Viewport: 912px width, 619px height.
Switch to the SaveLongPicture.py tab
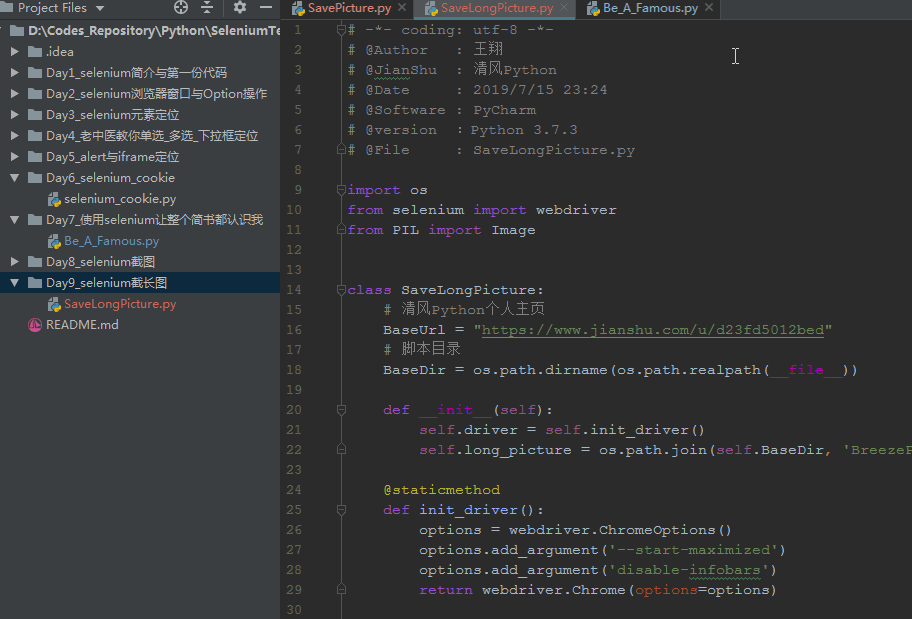point(497,8)
